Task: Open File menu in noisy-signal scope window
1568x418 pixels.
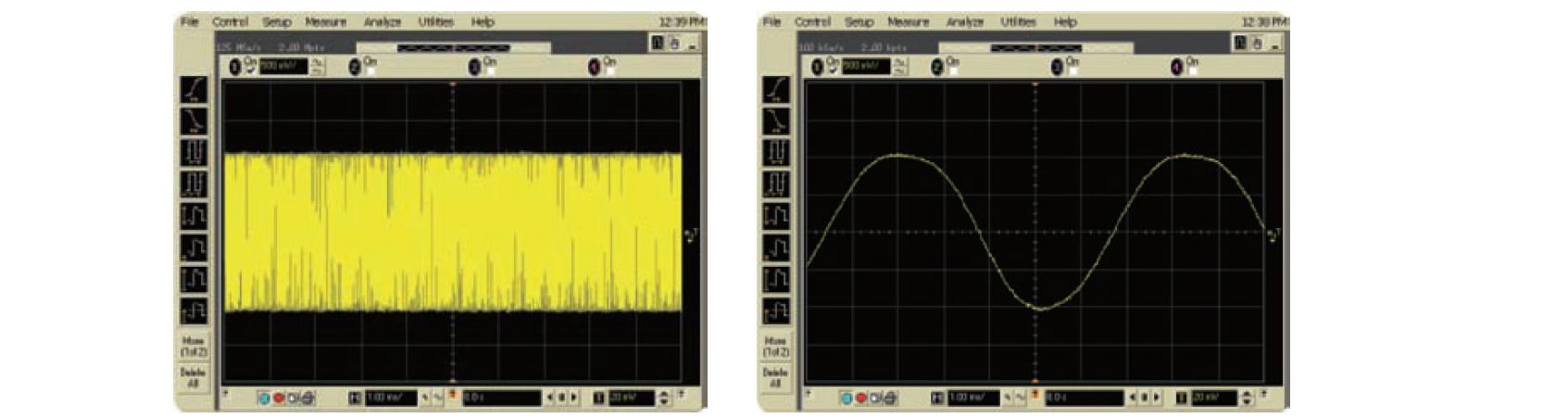Action: (x=189, y=21)
